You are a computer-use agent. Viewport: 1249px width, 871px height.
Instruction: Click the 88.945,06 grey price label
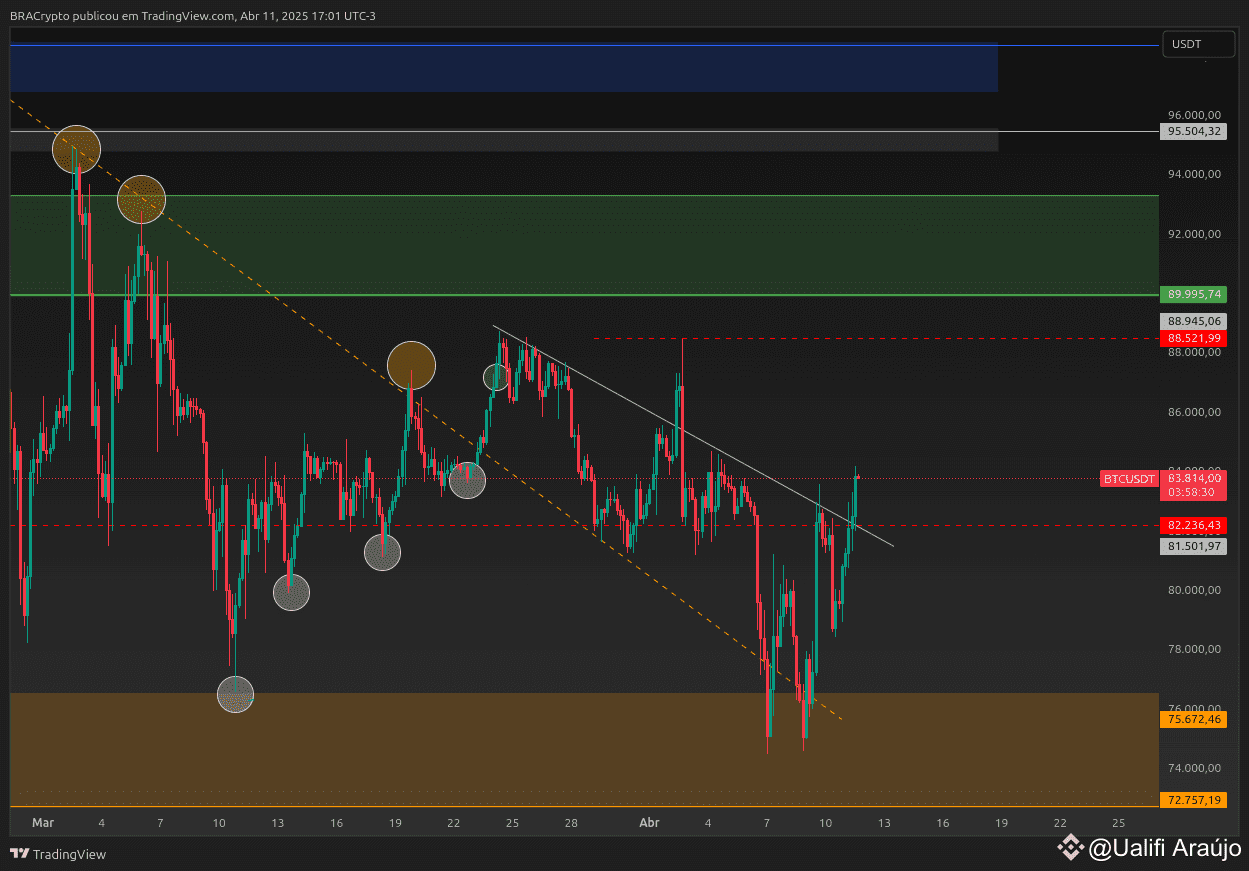click(1194, 321)
